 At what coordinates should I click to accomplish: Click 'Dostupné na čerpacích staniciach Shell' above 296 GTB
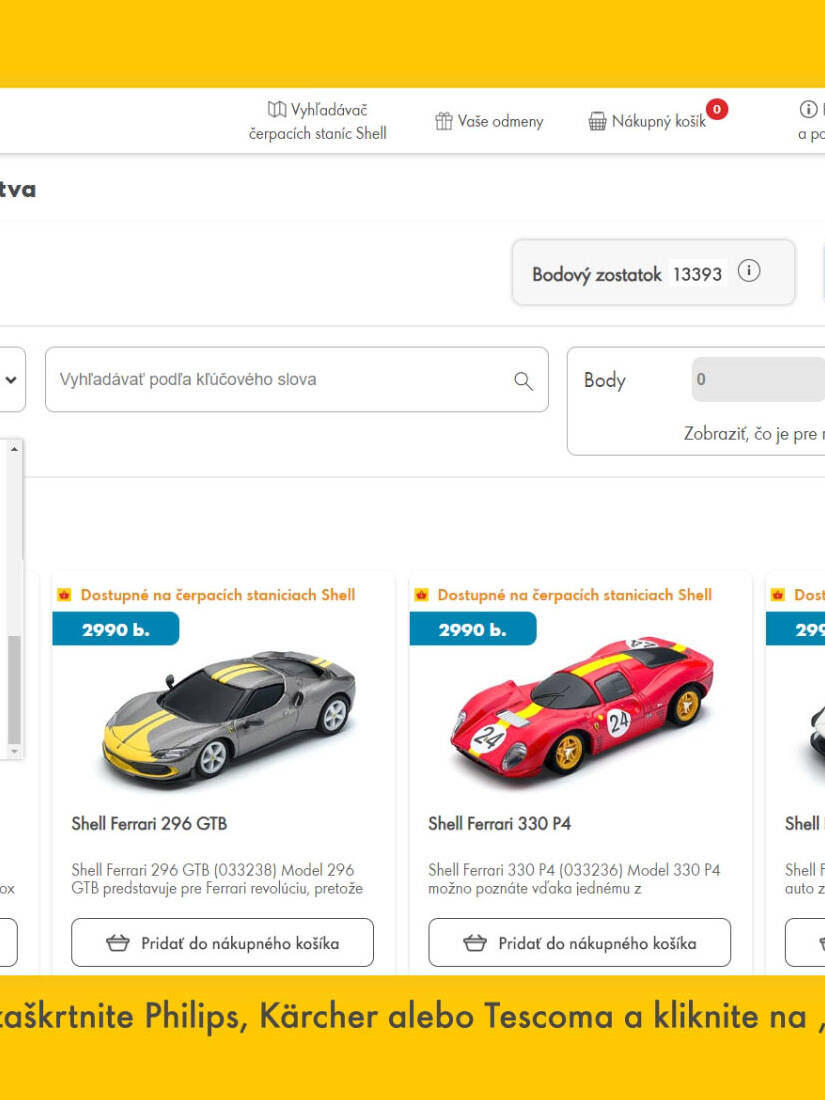[218, 595]
